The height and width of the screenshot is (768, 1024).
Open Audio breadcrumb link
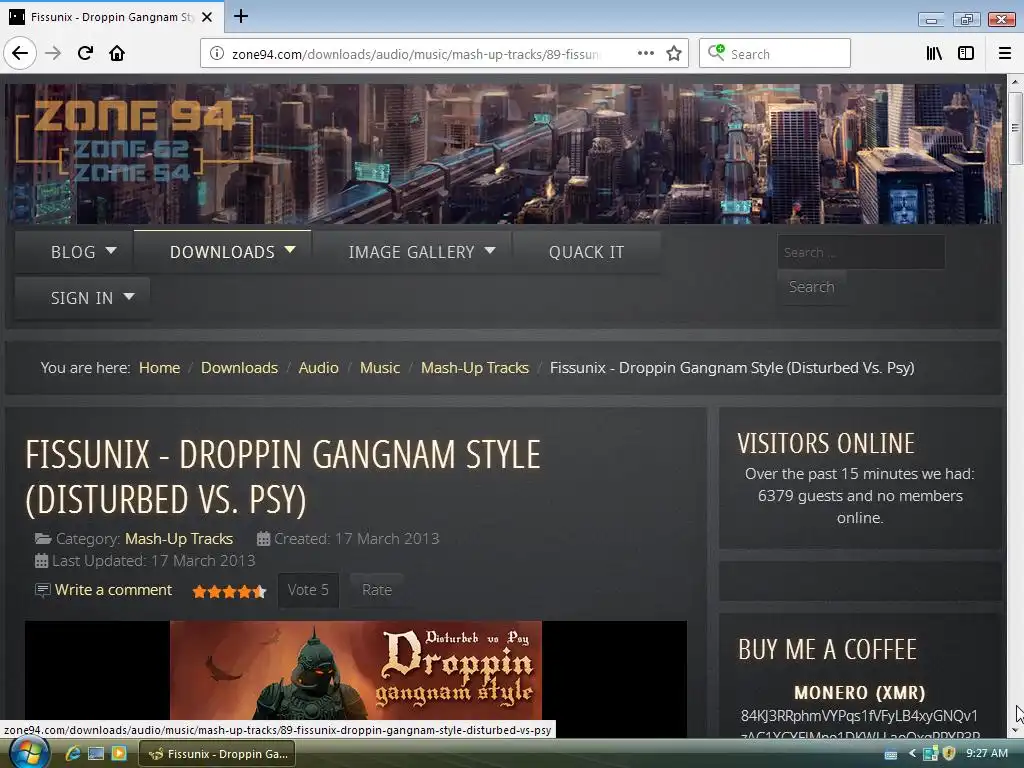(318, 368)
